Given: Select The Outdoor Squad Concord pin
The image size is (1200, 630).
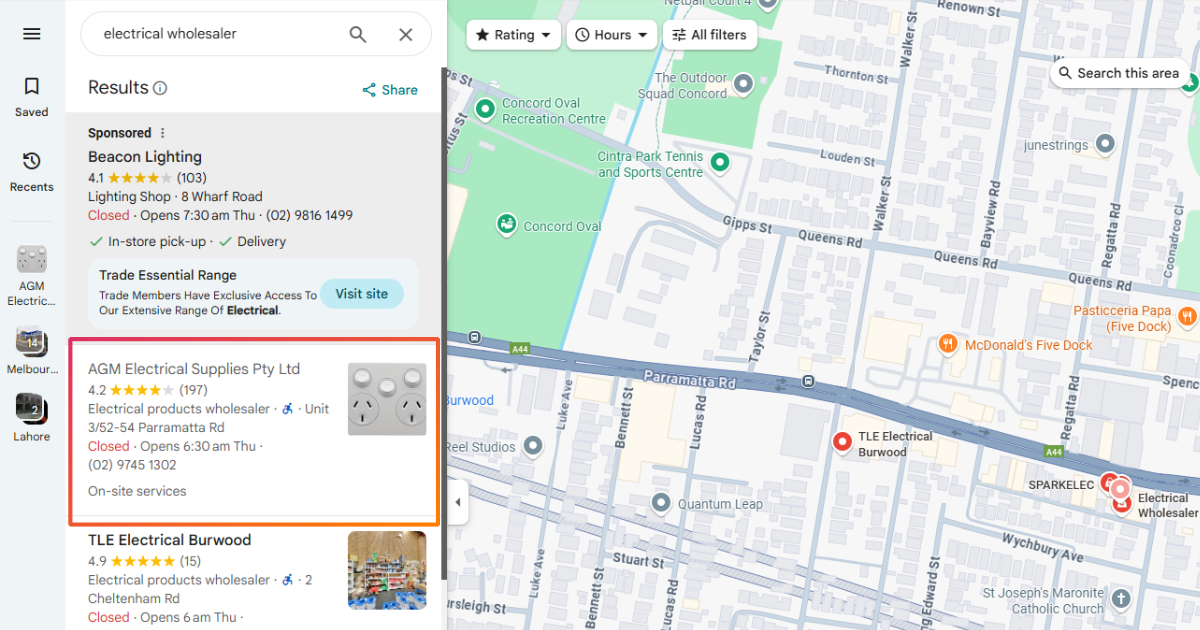Looking at the screenshot, I should (743, 83).
